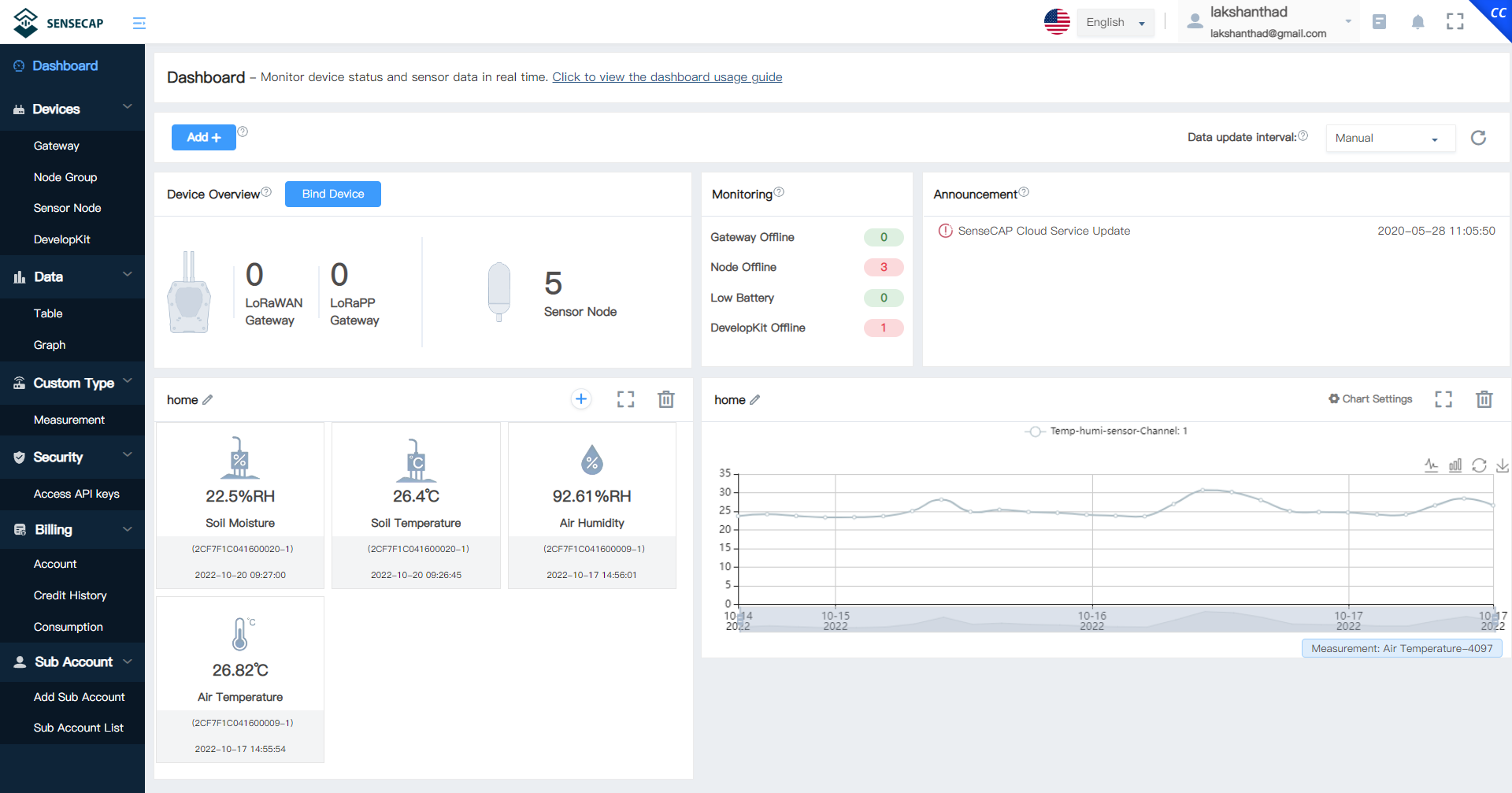Open the English language dropdown
The image size is (1512, 793).
[x=1115, y=23]
